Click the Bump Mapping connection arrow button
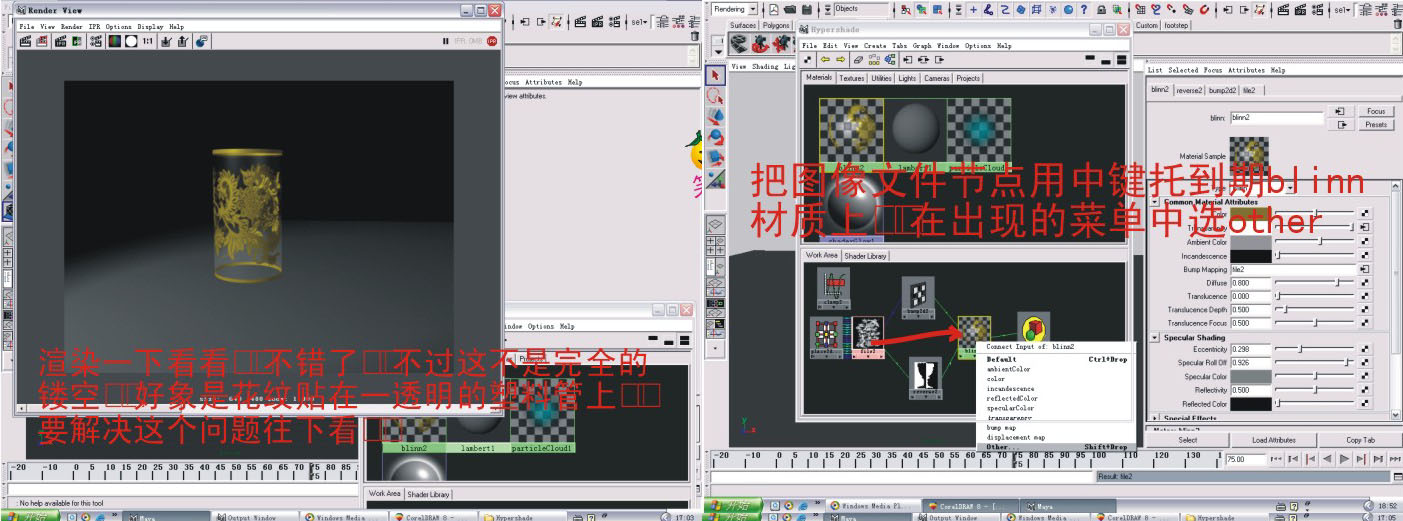This screenshot has width=1403, height=521. [x=1363, y=269]
